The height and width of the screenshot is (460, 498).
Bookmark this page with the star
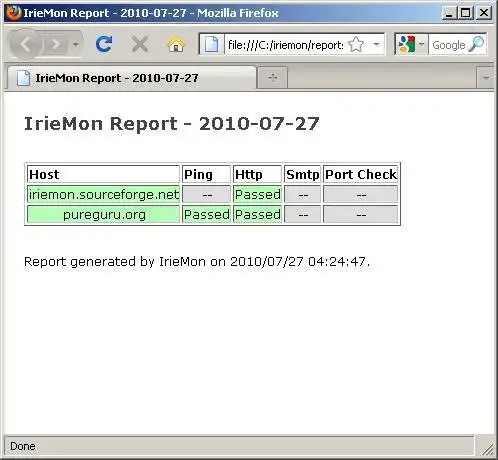click(x=356, y=44)
